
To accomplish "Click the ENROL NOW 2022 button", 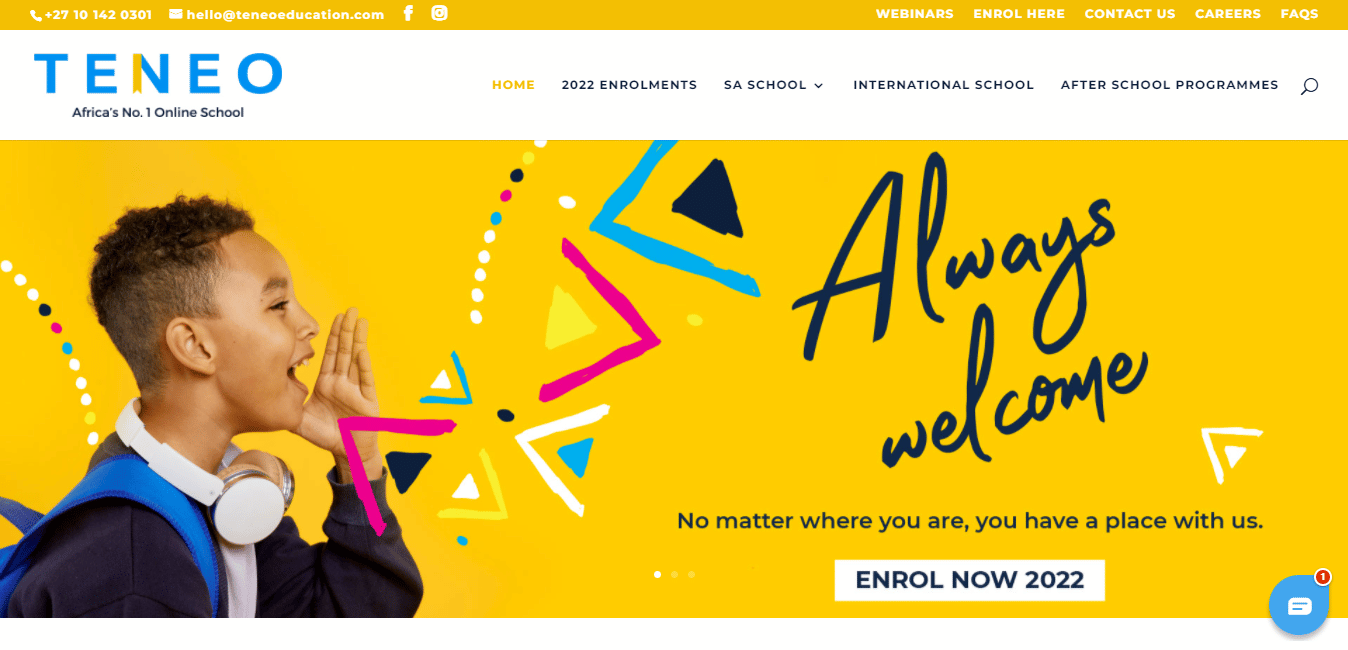I will [x=970, y=580].
